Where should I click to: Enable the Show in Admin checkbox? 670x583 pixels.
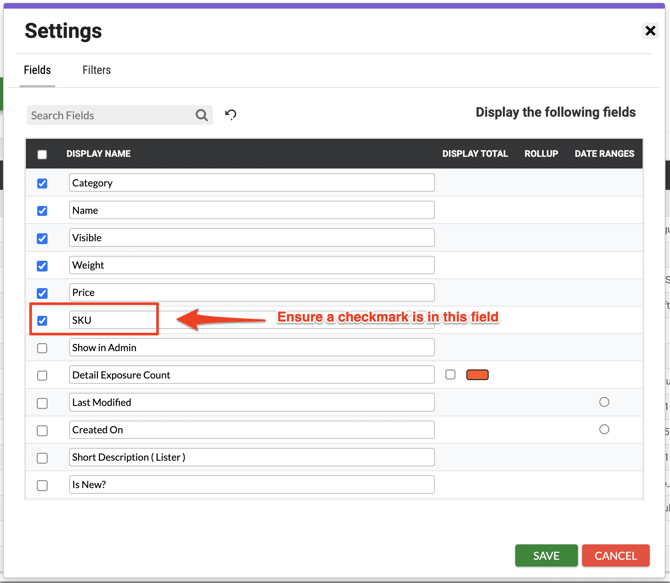click(42, 348)
